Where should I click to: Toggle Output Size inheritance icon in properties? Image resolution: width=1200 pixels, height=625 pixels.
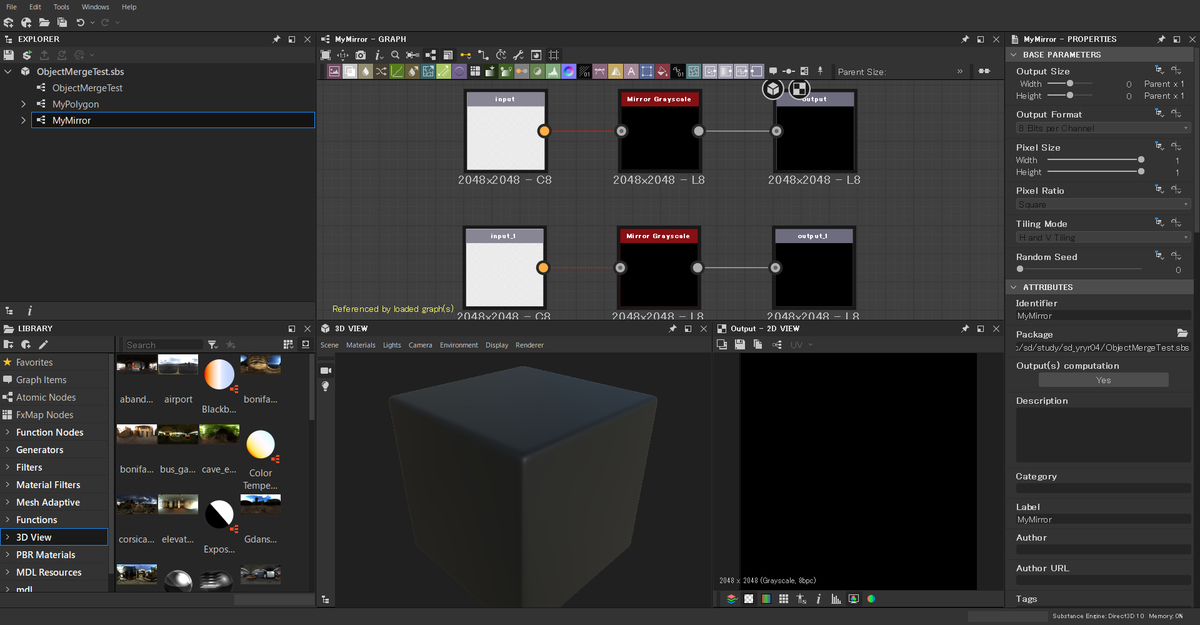(1159, 71)
